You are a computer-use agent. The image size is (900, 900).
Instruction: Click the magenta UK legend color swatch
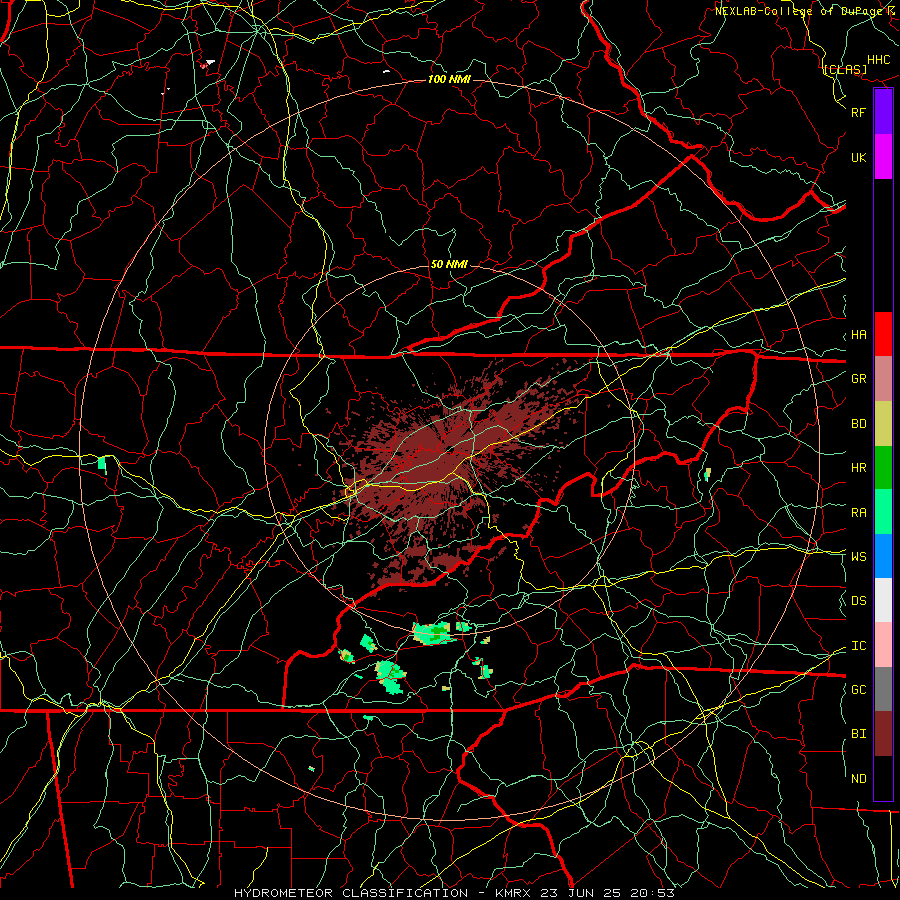pyautogui.click(x=883, y=157)
